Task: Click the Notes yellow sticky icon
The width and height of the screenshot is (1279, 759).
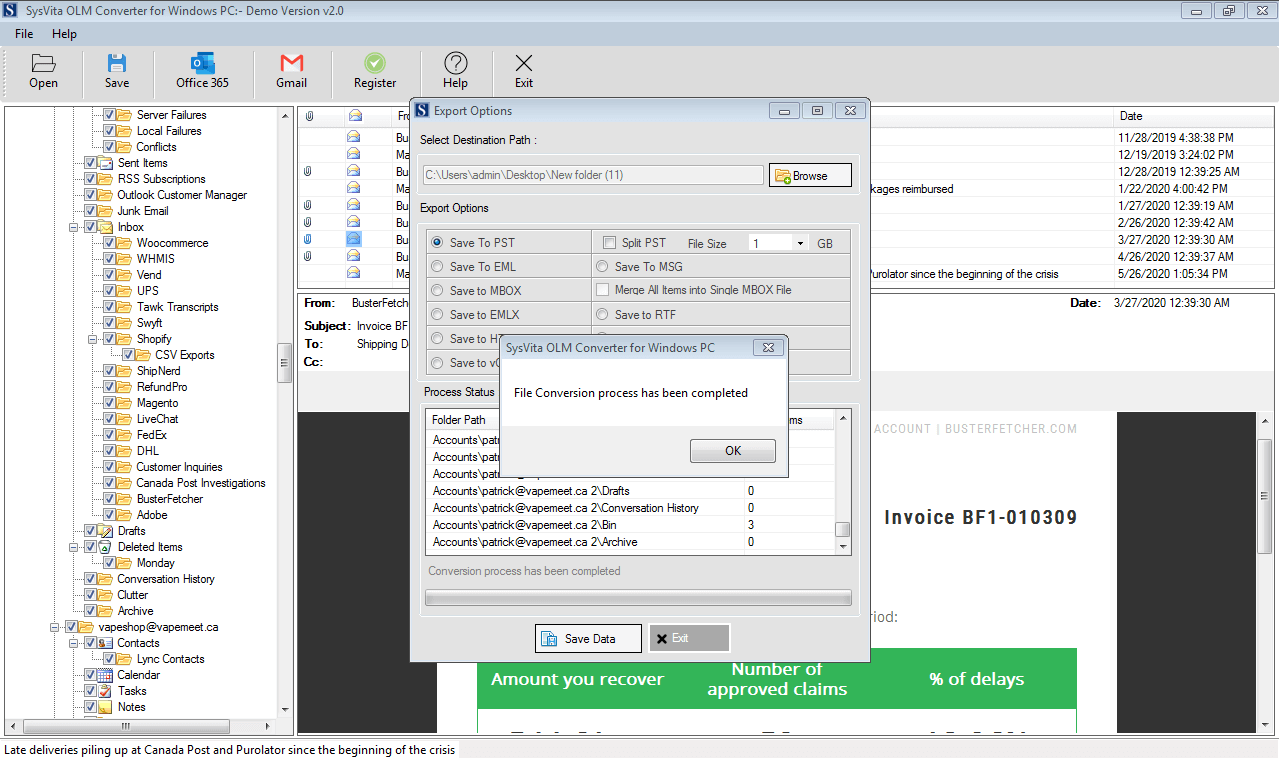Action: click(x=106, y=707)
